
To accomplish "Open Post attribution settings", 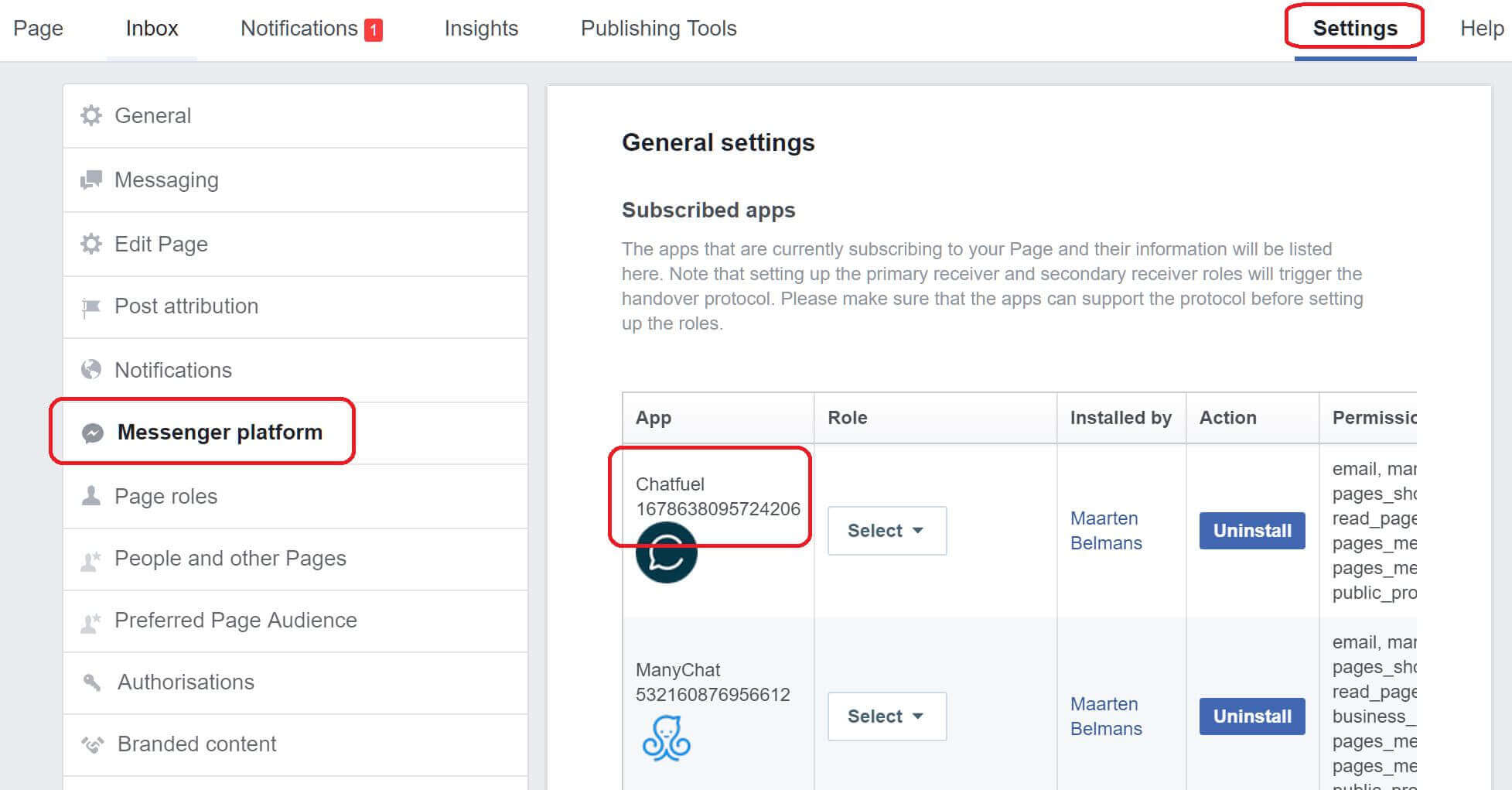I will pyautogui.click(x=295, y=307).
